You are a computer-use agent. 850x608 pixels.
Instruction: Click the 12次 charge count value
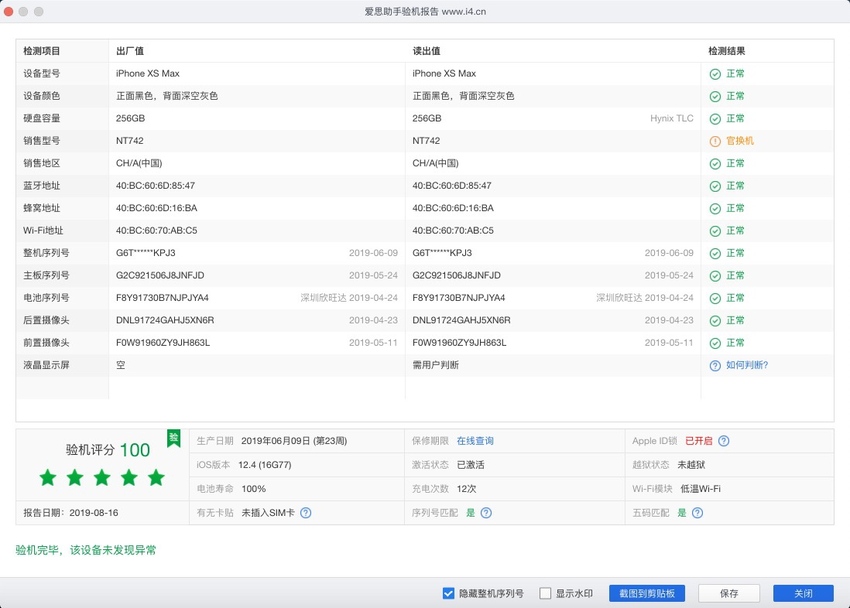click(466, 489)
